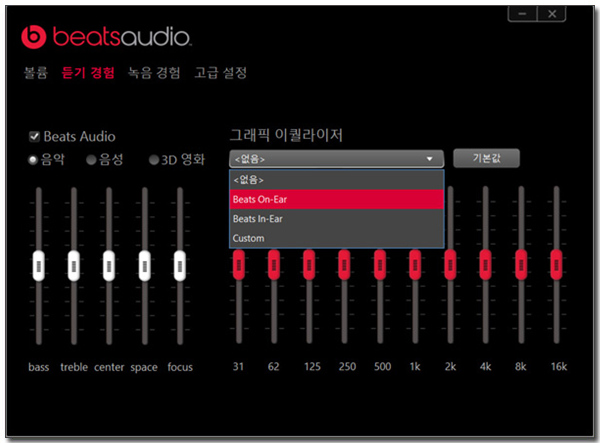This screenshot has height=443, width=600.
Task: Click the 250 Hz equalizer handle
Action: click(344, 264)
